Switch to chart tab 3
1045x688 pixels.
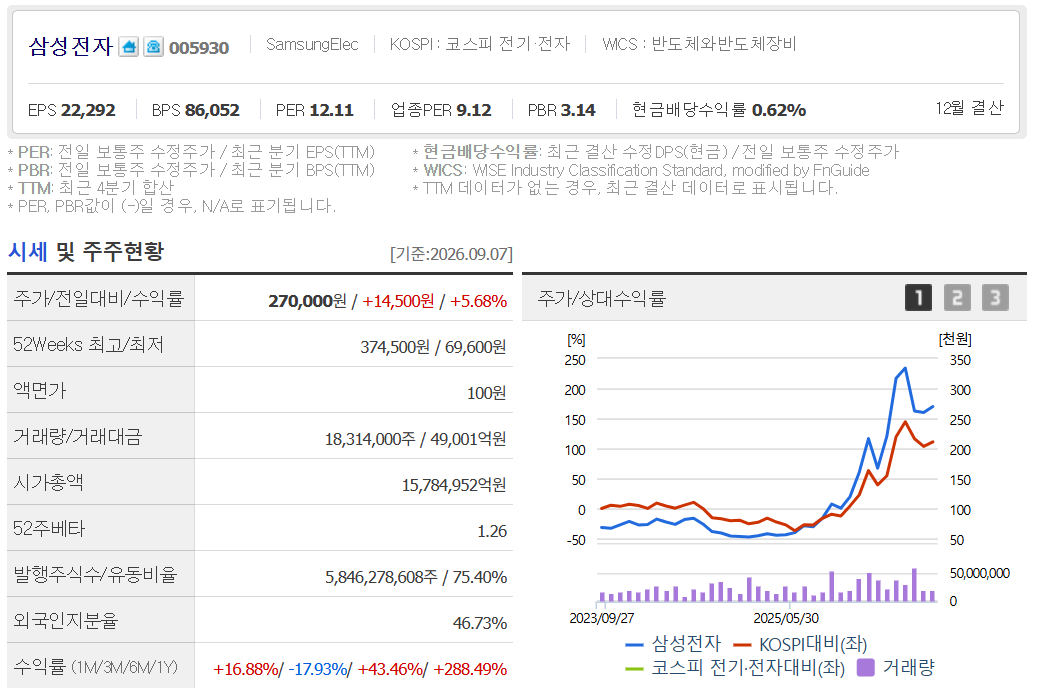[995, 297]
